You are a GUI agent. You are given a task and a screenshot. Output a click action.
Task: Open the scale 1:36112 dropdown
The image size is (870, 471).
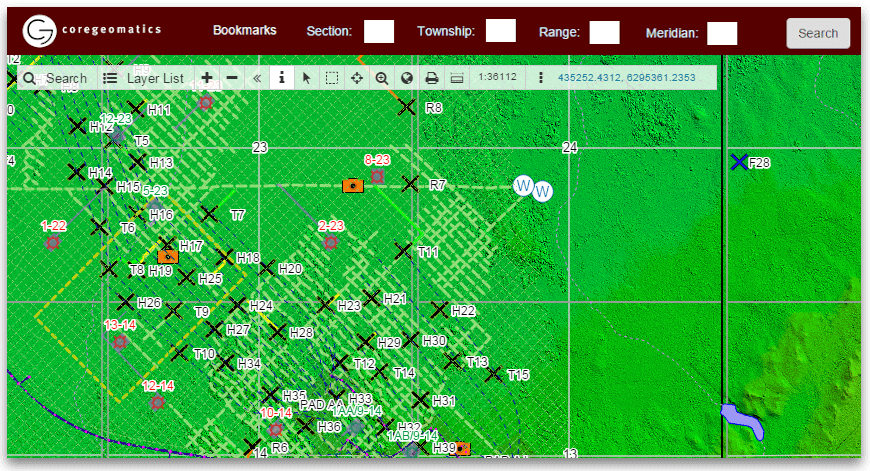pyautogui.click(x=497, y=77)
